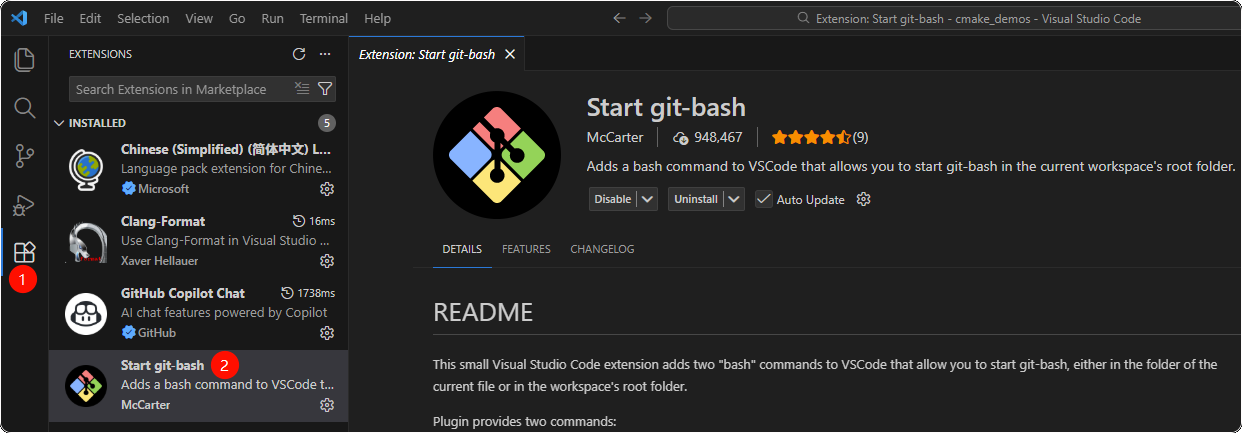Open manage gear for Clang-Format
1242x433 pixels.
326,261
